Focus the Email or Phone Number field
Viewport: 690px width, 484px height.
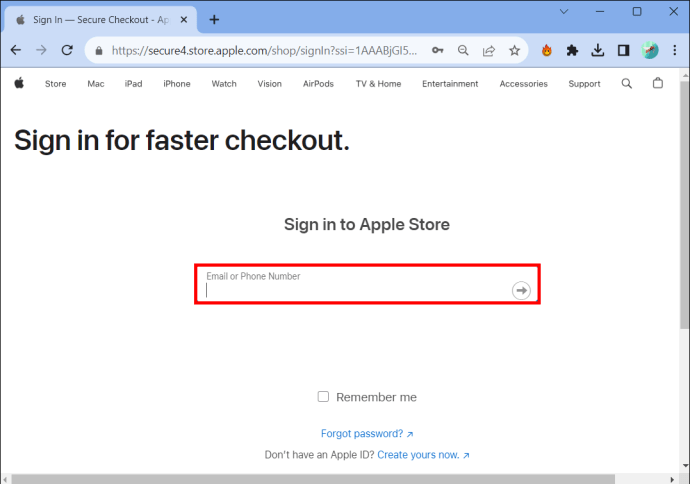tap(367, 284)
